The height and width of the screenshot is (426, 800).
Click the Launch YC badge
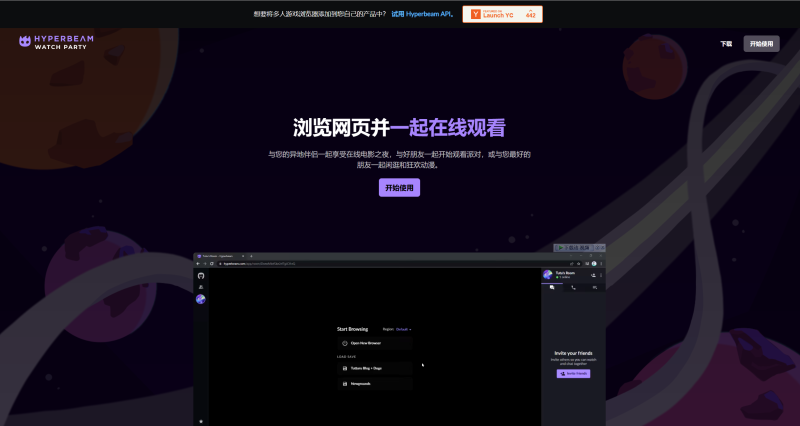click(503, 14)
